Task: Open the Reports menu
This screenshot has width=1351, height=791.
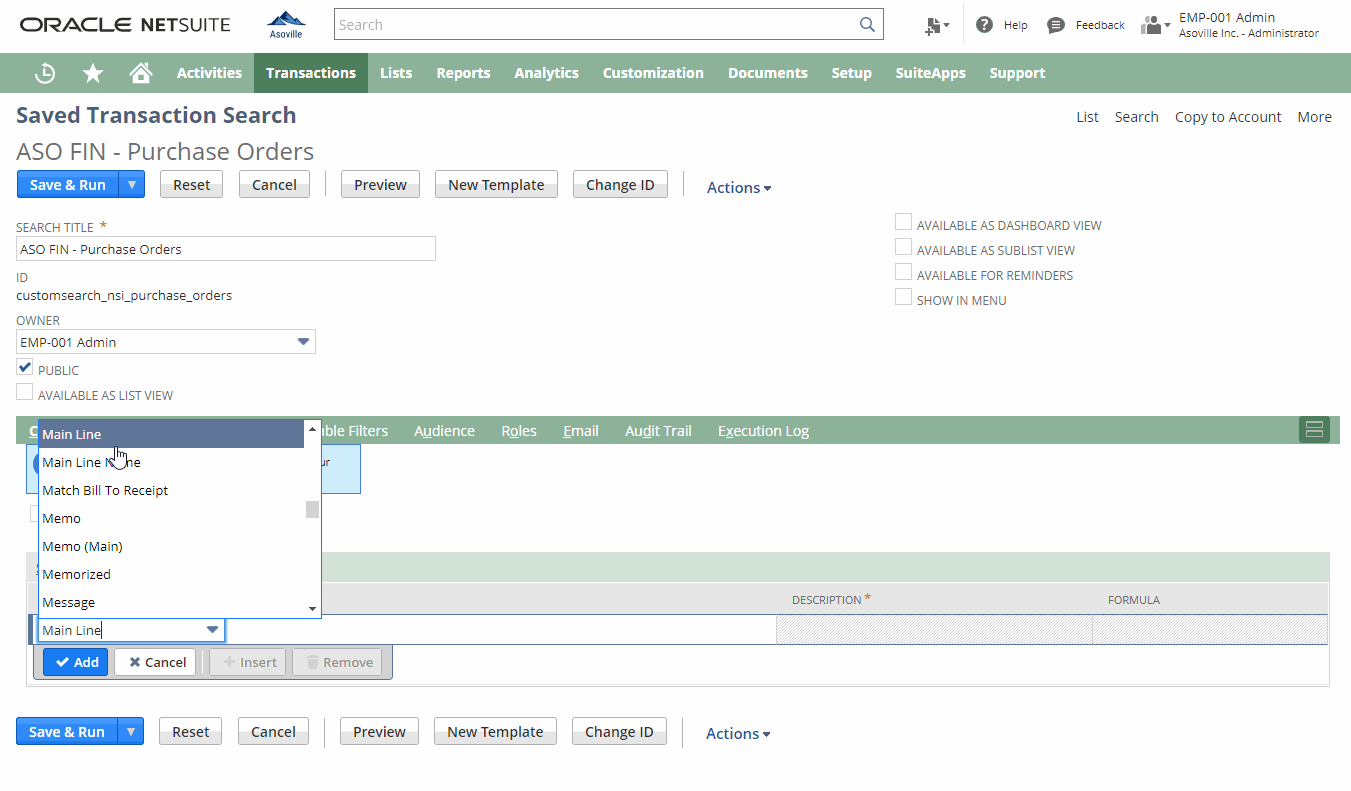Action: 463,73
